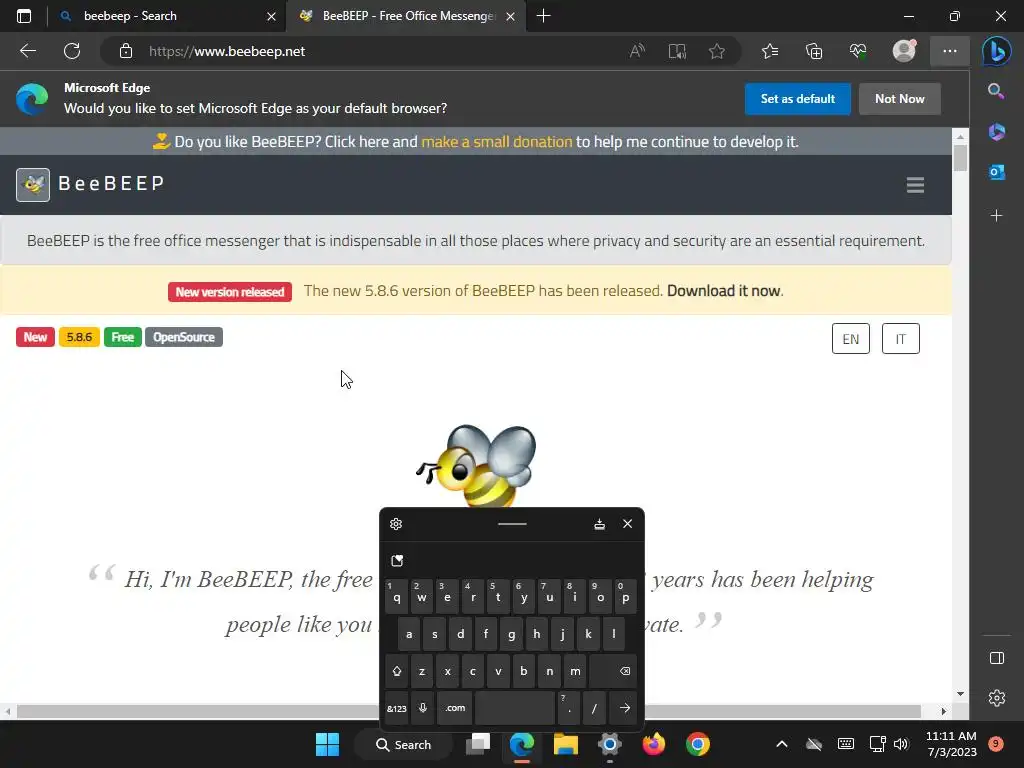Open Collections panel
Screen dimensions: 1024x768
click(x=814, y=51)
